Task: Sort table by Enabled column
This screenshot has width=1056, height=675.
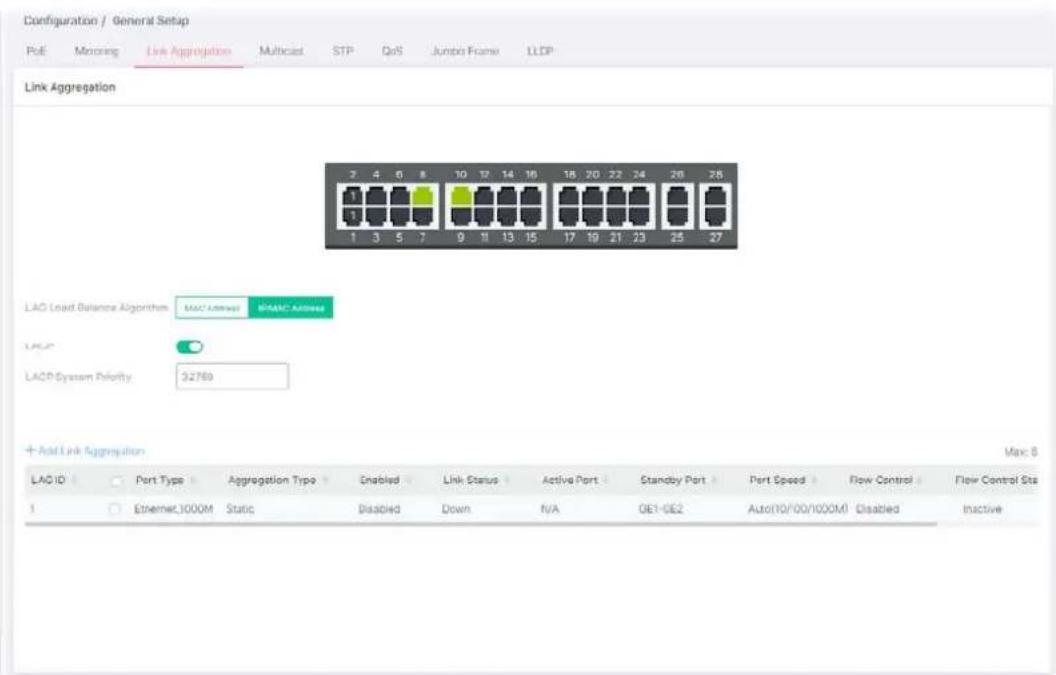Action: click(x=408, y=480)
